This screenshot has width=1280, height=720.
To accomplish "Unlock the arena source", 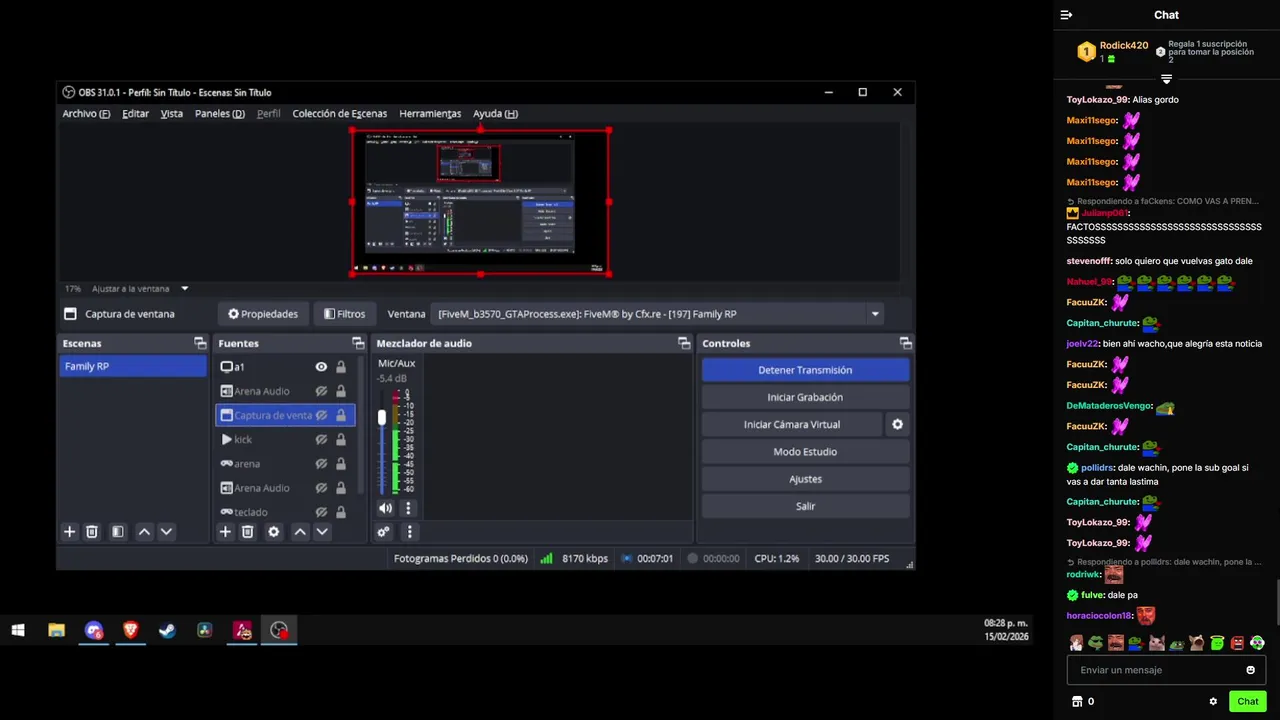I will [341, 464].
